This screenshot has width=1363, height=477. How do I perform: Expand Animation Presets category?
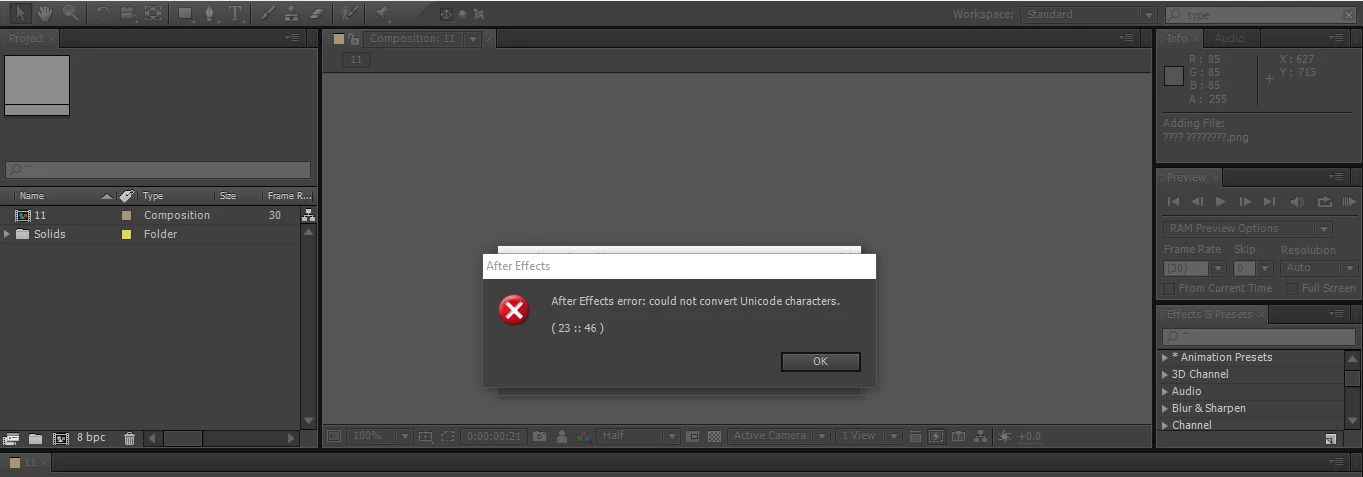[1164, 357]
